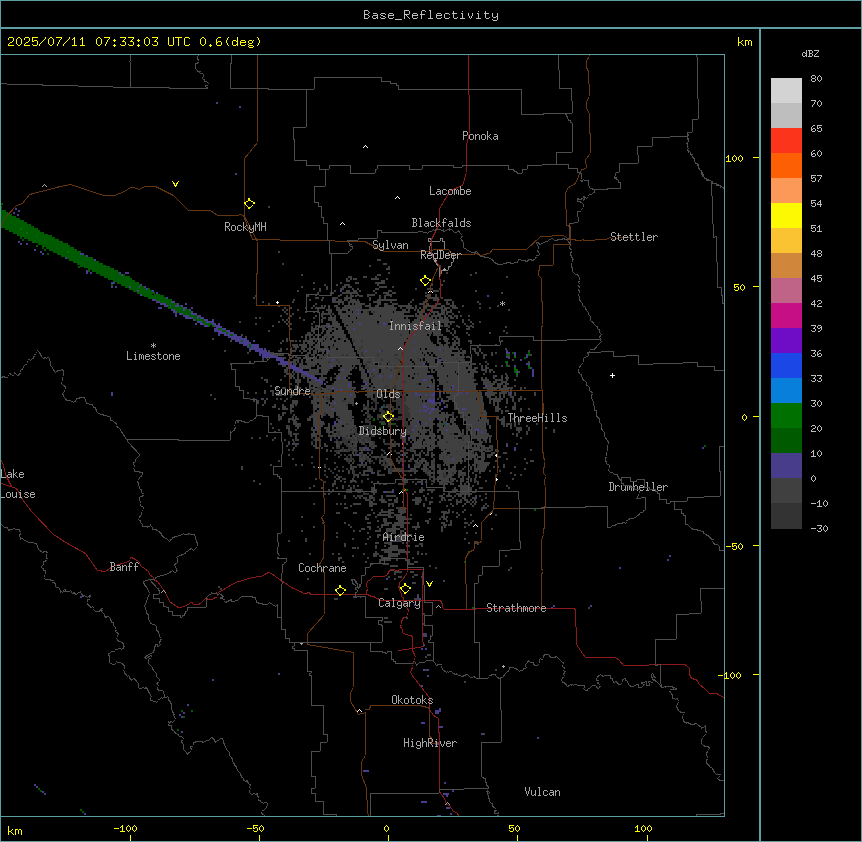Click the Blackfalds label

[441, 223]
